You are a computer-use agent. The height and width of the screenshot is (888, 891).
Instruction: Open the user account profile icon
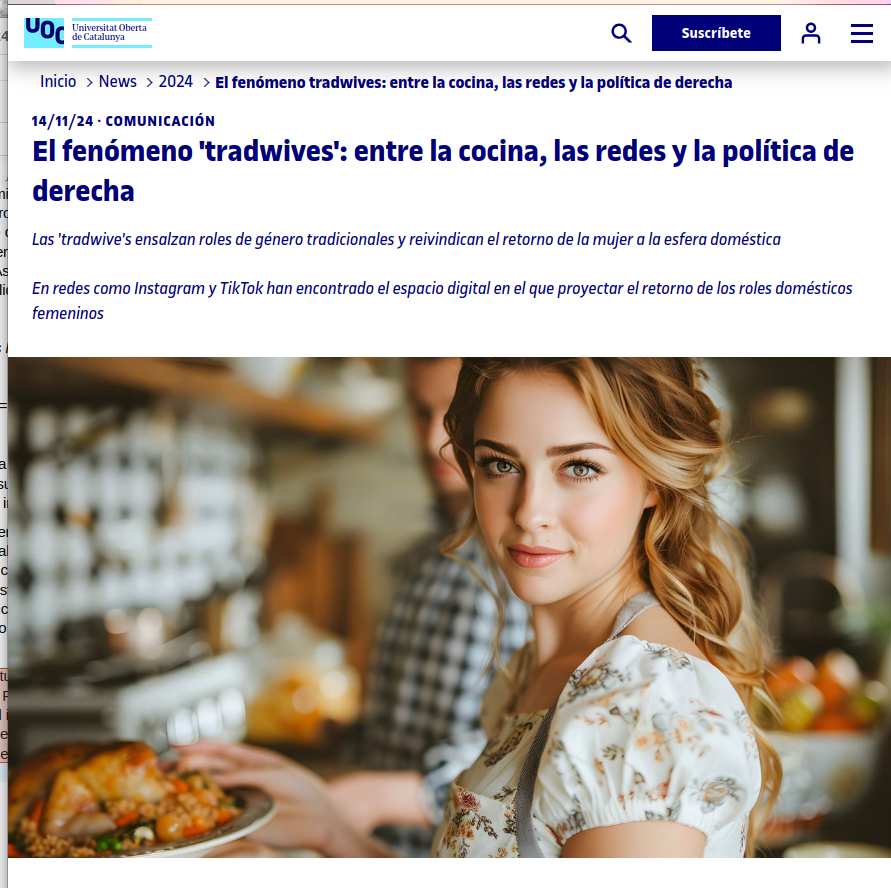(811, 33)
